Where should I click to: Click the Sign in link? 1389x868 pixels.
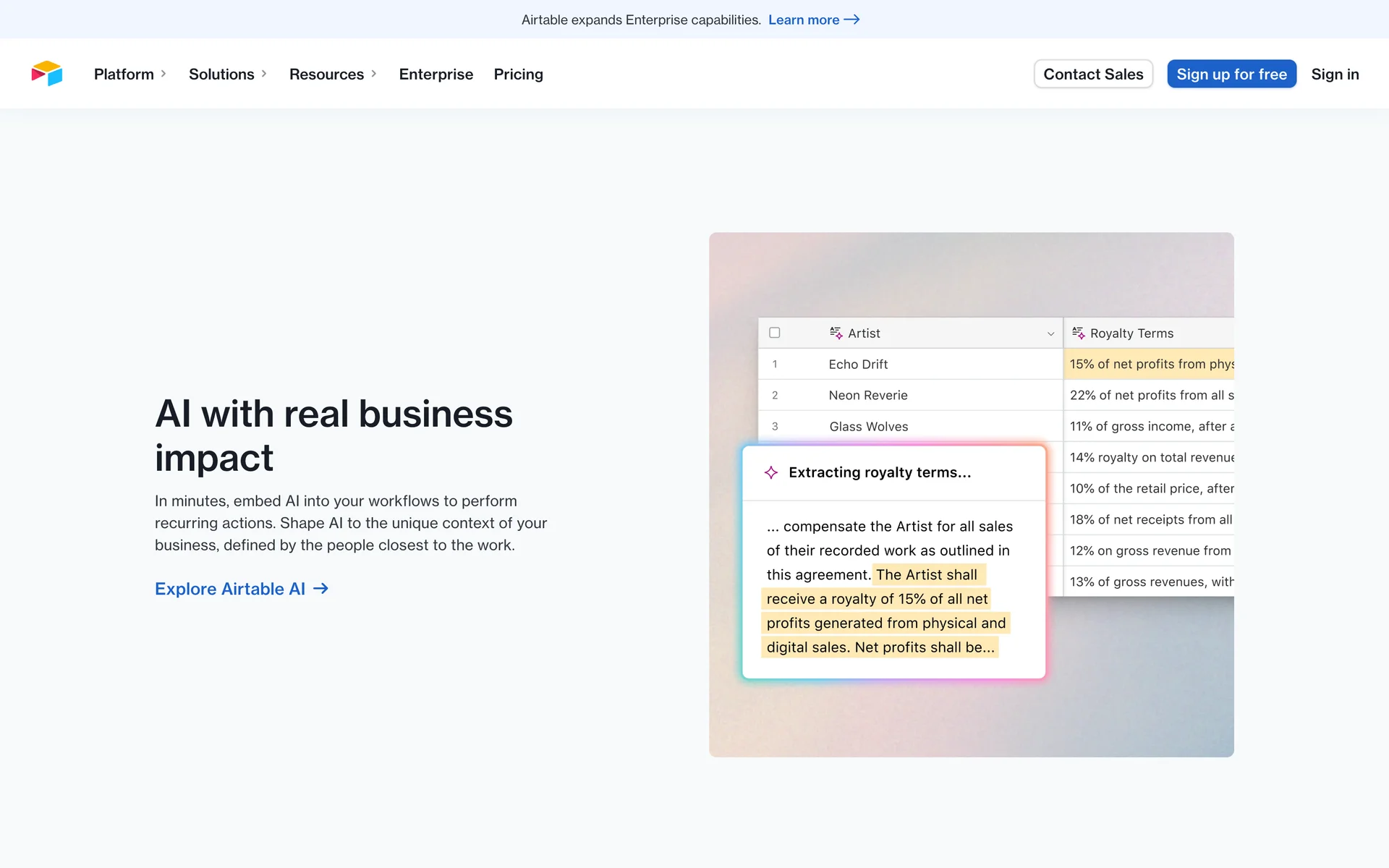pyautogui.click(x=1334, y=74)
